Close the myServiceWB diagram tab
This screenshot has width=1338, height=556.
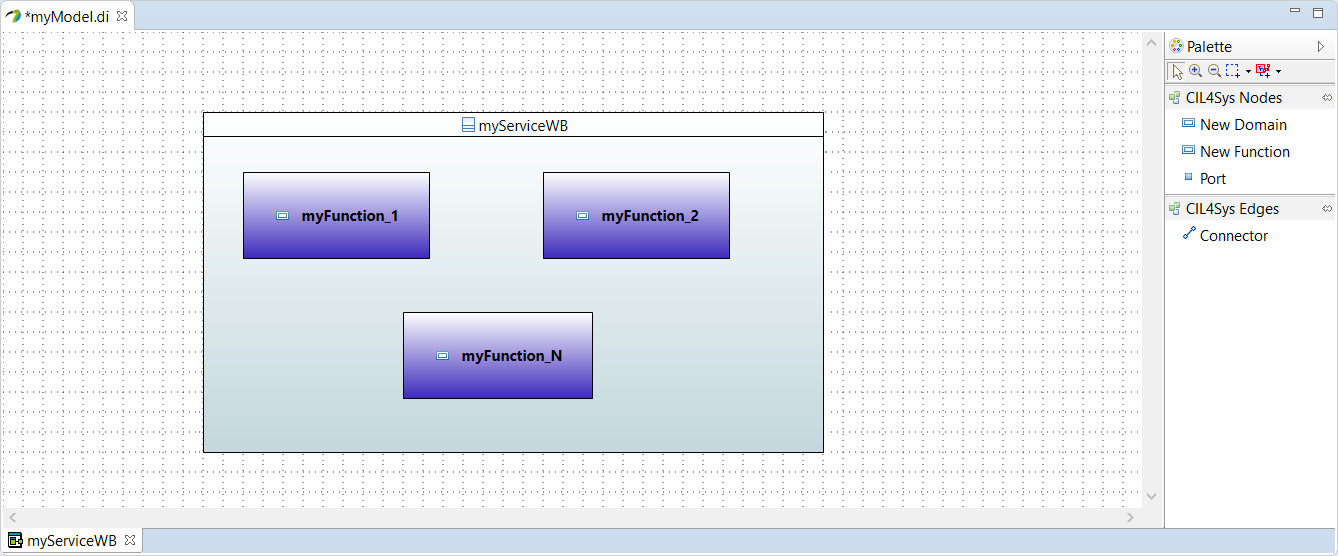(x=130, y=541)
